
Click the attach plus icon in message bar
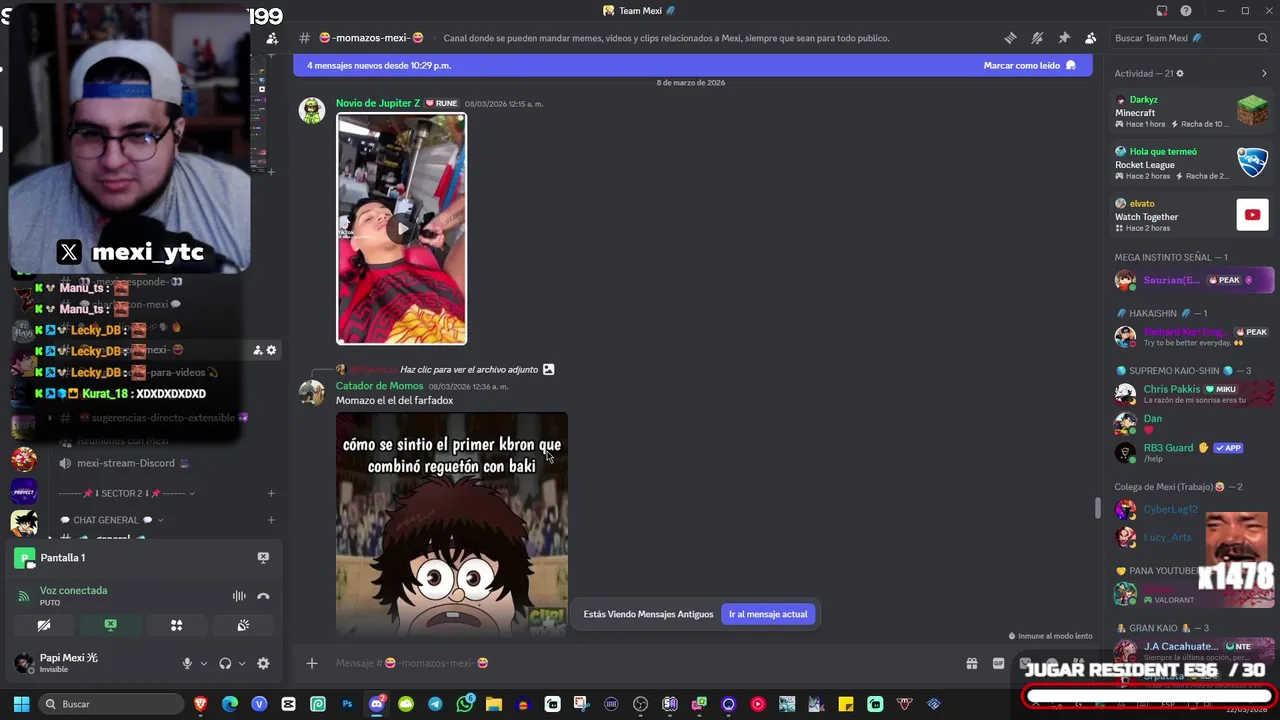click(x=312, y=663)
